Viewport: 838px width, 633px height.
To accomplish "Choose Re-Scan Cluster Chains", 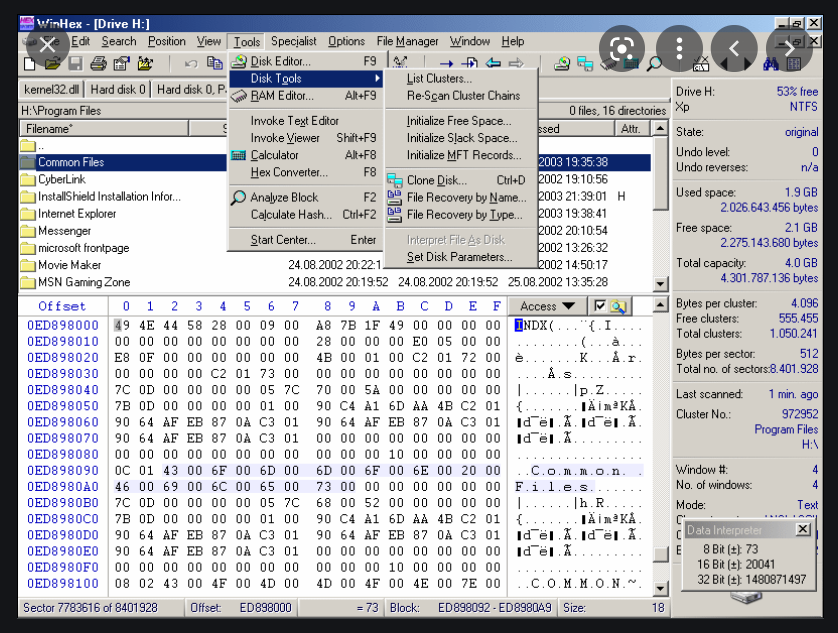I will [461, 96].
